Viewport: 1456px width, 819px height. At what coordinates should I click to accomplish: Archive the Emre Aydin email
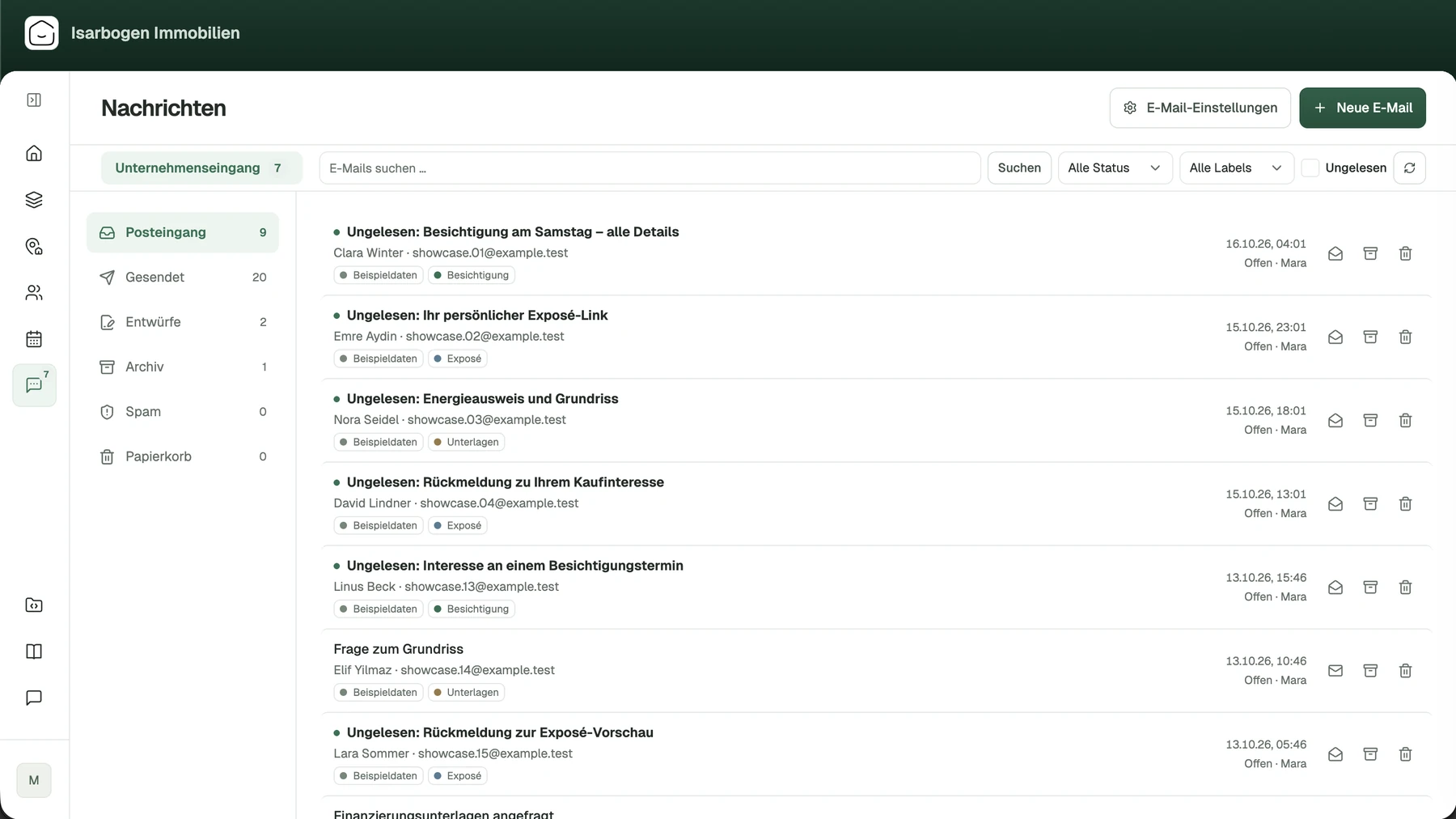(x=1370, y=337)
